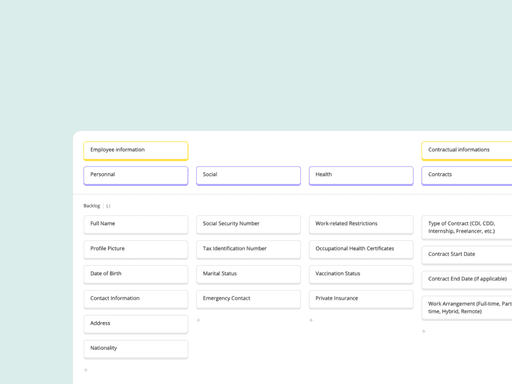Open the Vaccination Status card
The width and height of the screenshot is (512, 384).
361,274
